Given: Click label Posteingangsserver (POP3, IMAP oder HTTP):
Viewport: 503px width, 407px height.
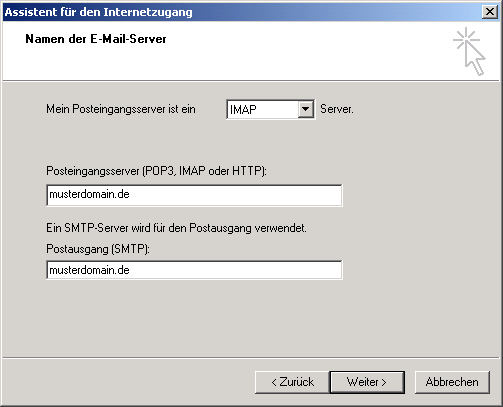Looking at the screenshot, I should (156, 171).
